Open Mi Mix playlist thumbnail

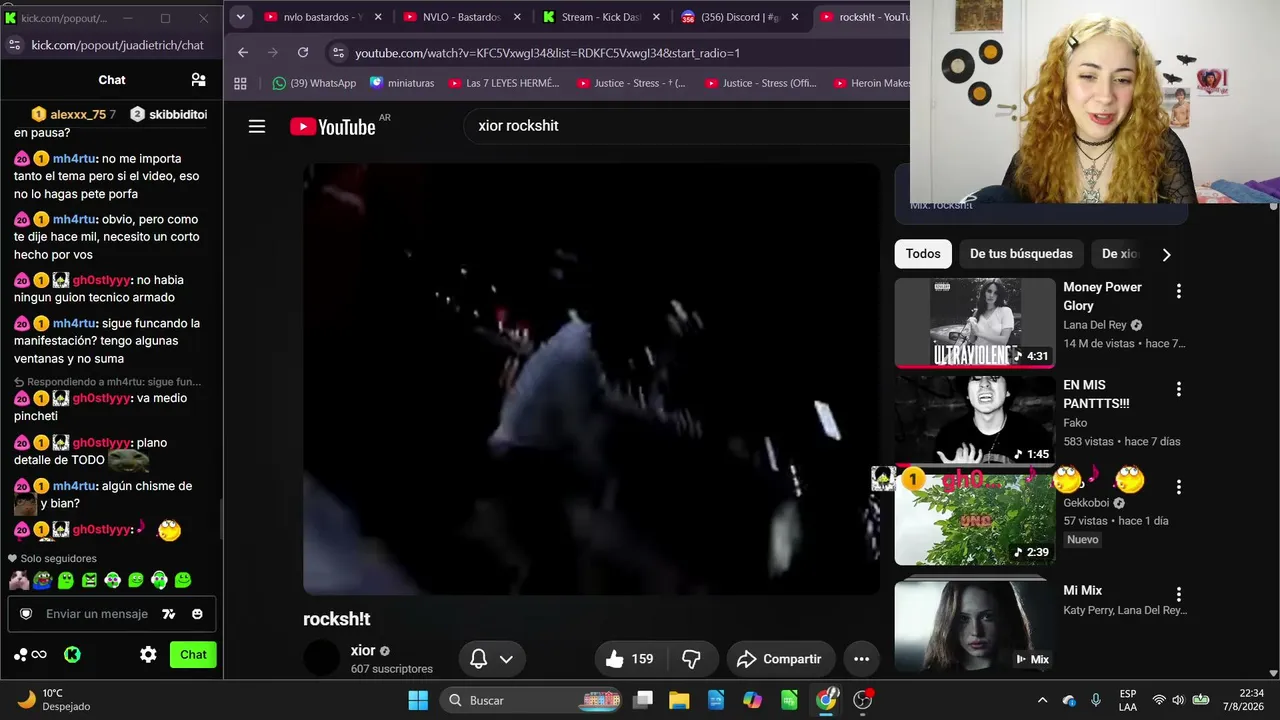tap(974, 626)
